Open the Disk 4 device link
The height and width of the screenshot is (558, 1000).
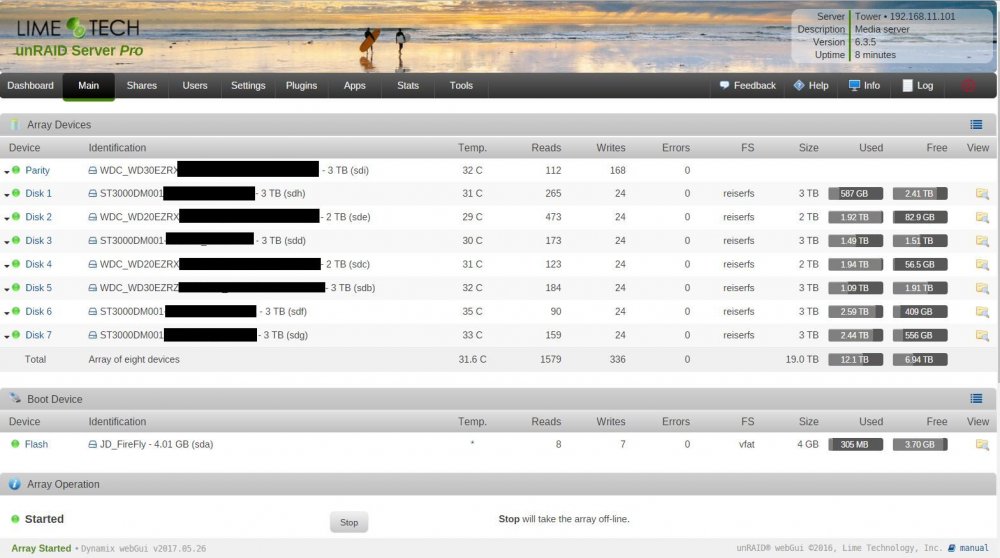click(x=38, y=264)
